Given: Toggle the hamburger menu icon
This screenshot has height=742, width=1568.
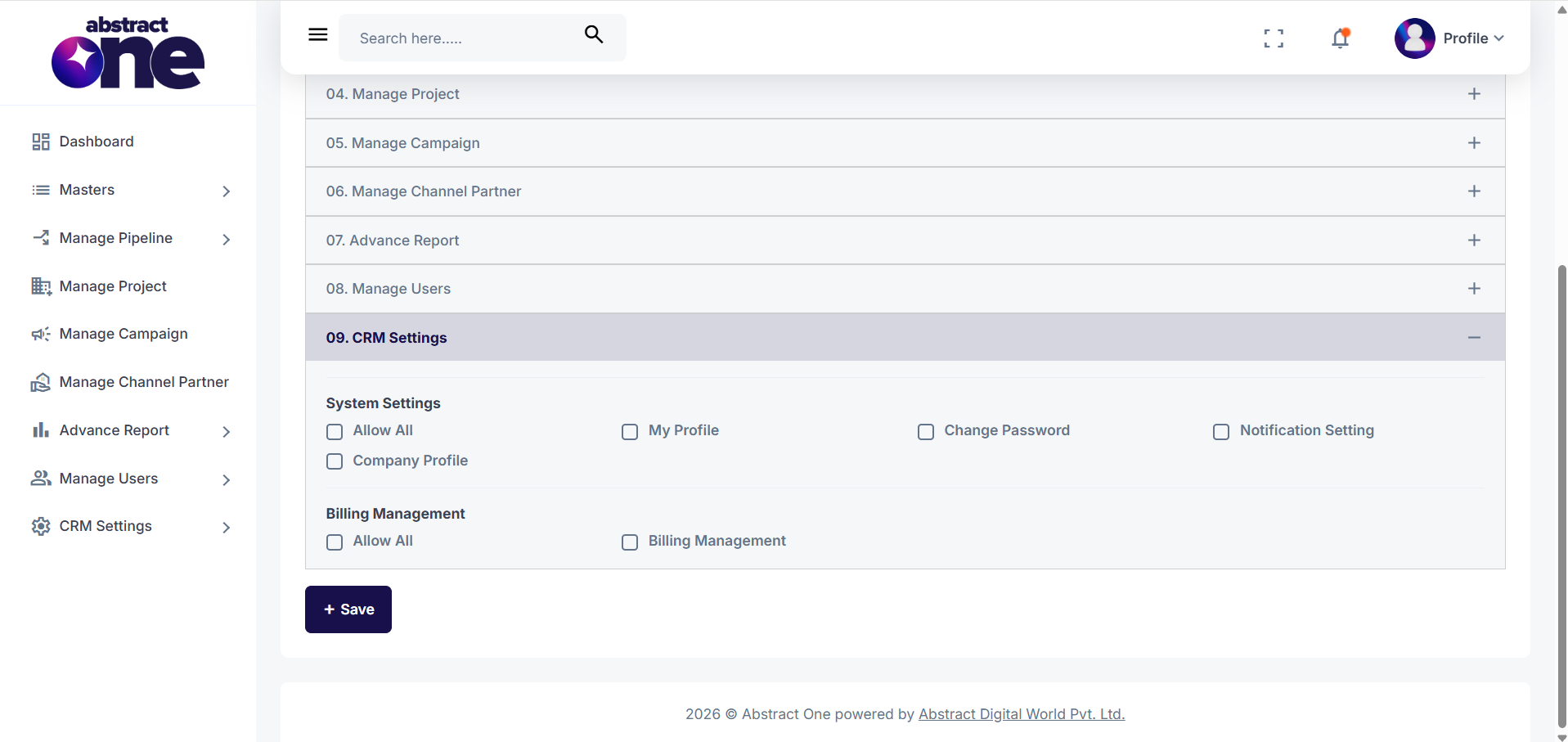Looking at the screenshot, I should 318,34.
